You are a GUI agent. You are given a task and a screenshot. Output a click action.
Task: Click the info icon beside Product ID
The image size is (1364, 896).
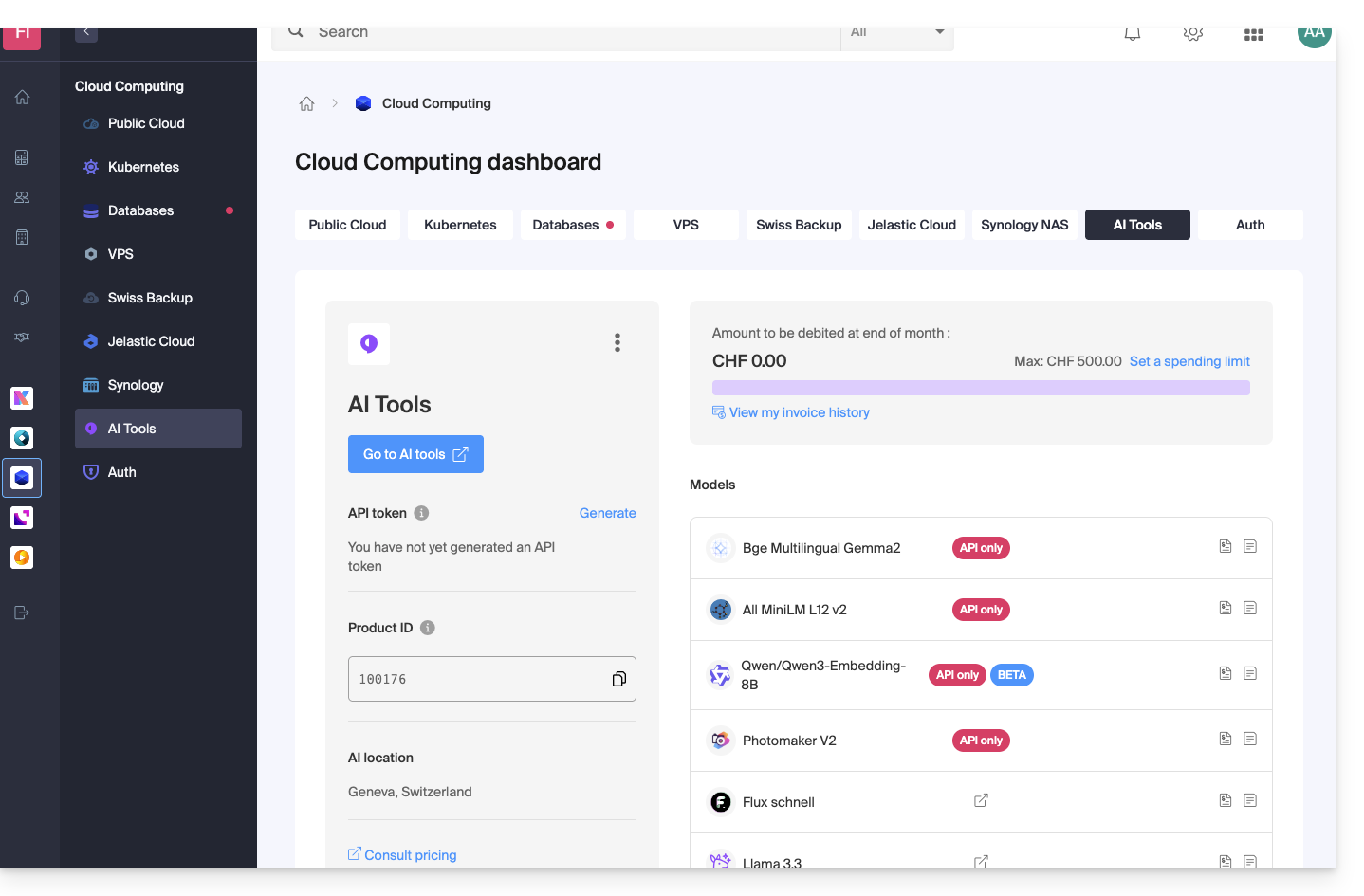(428, 628)
